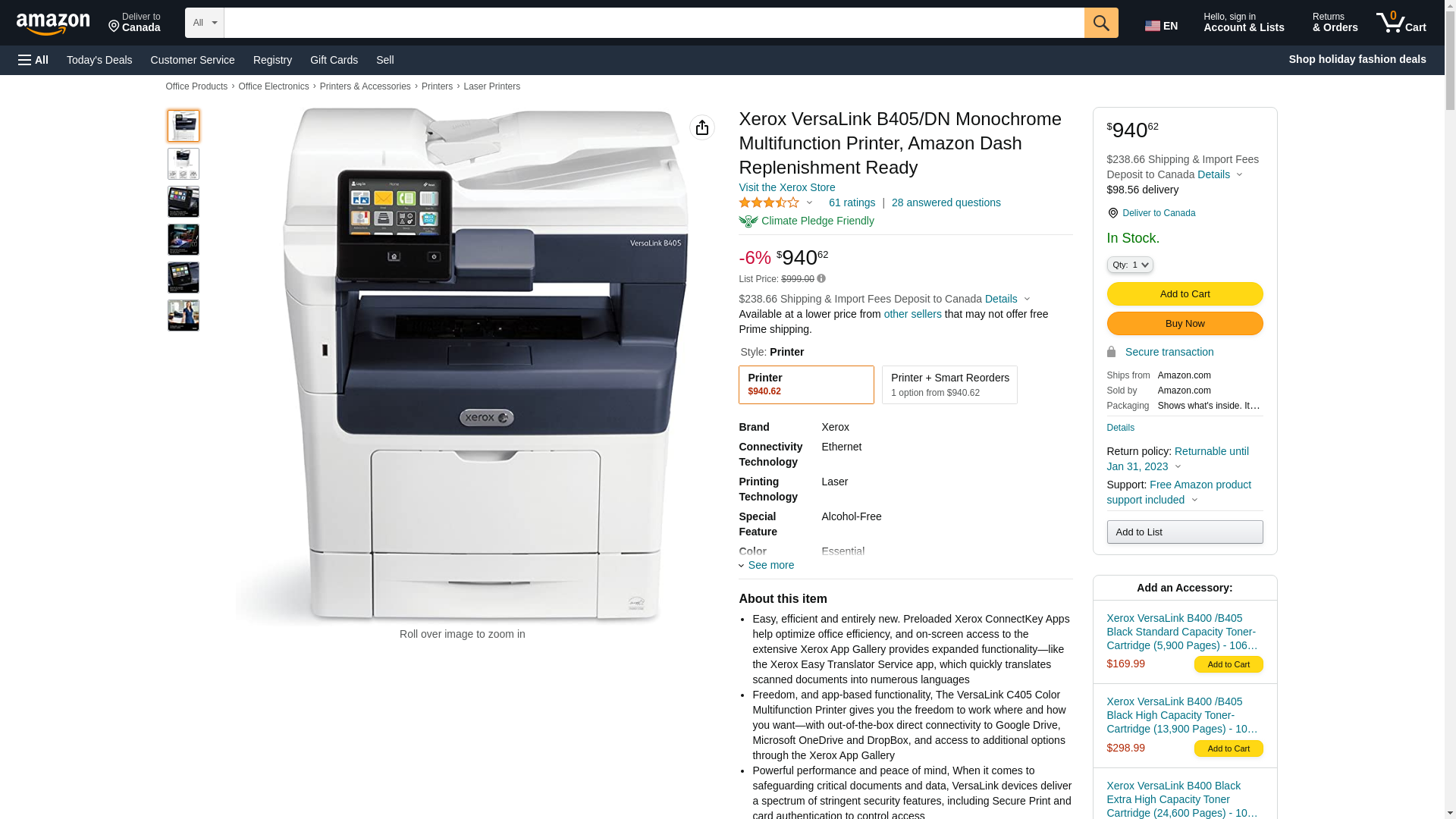Open the Qty quantity dropdown
The width and height of the screenshot is (1456, 819).
point(1130,265)
